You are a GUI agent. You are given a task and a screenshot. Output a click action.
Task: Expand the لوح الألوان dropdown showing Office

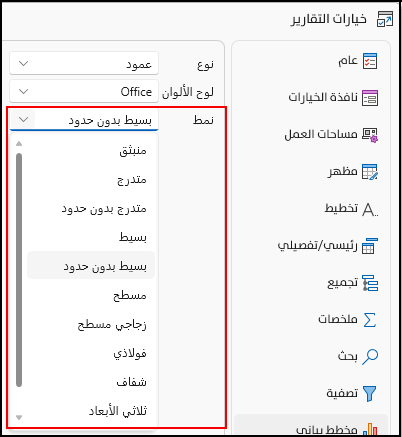coord(84,91)
